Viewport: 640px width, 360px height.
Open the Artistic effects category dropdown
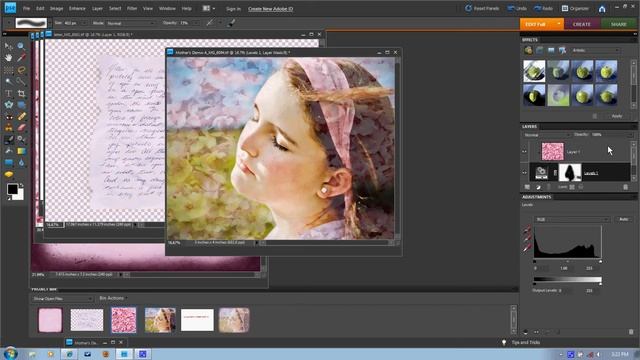(x=595, y=50)
